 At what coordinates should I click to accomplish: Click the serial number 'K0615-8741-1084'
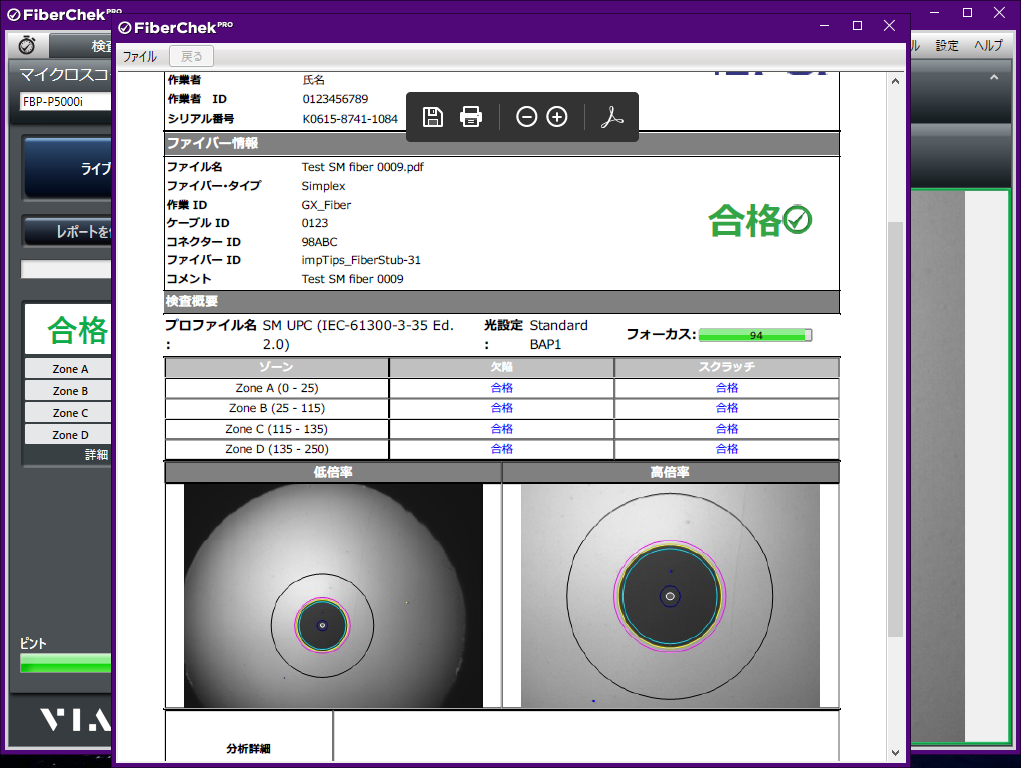point(350,119)
